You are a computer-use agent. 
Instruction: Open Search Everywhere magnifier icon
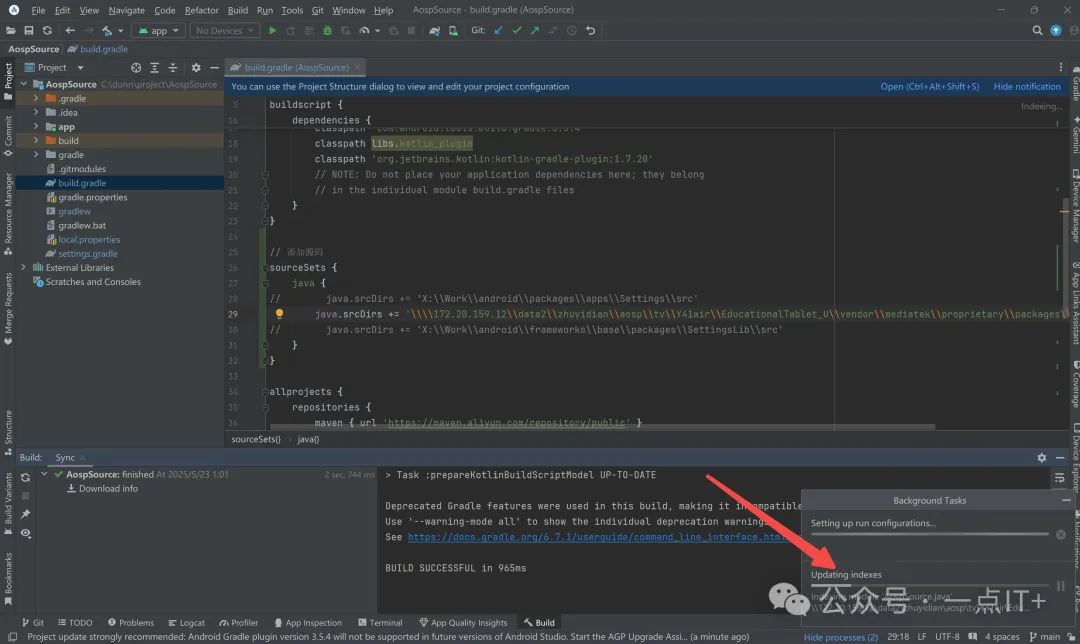click(x=1037, y=30)
